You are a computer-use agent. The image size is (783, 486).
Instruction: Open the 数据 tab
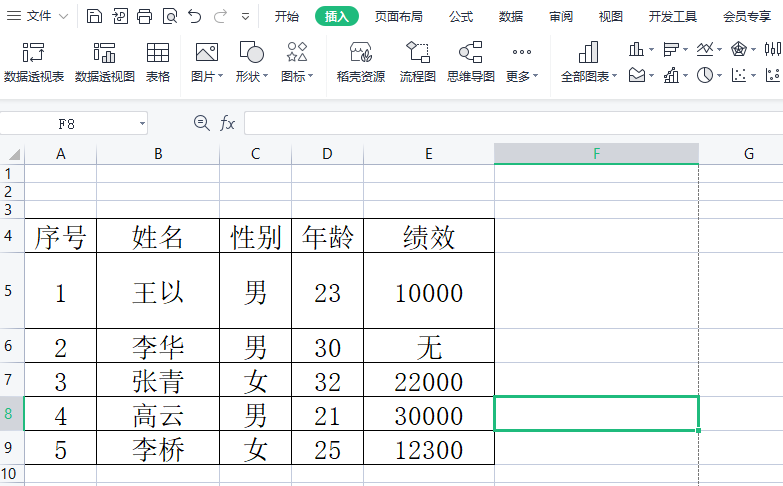pos(511,16)
